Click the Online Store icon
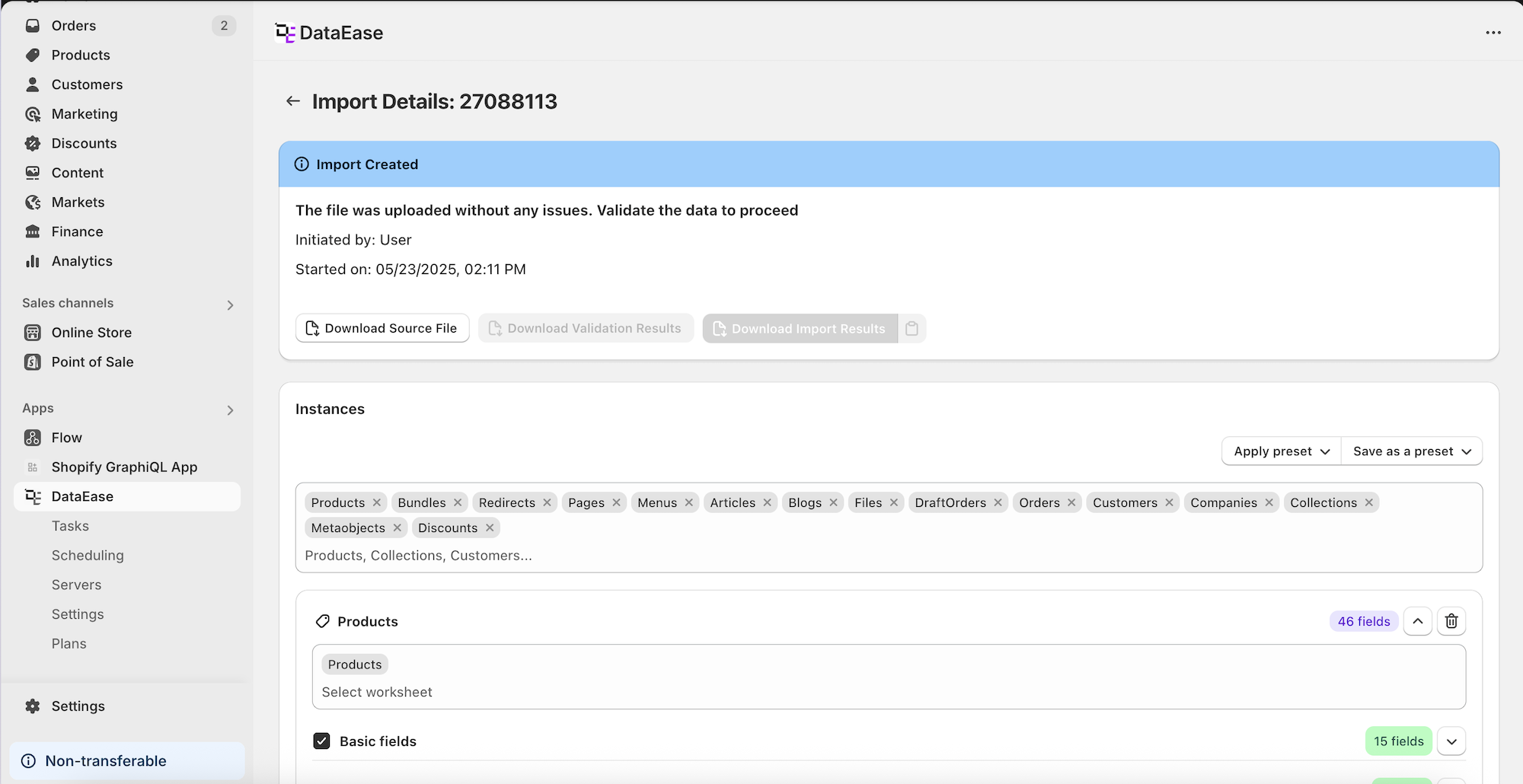 [x=33, y=333]
